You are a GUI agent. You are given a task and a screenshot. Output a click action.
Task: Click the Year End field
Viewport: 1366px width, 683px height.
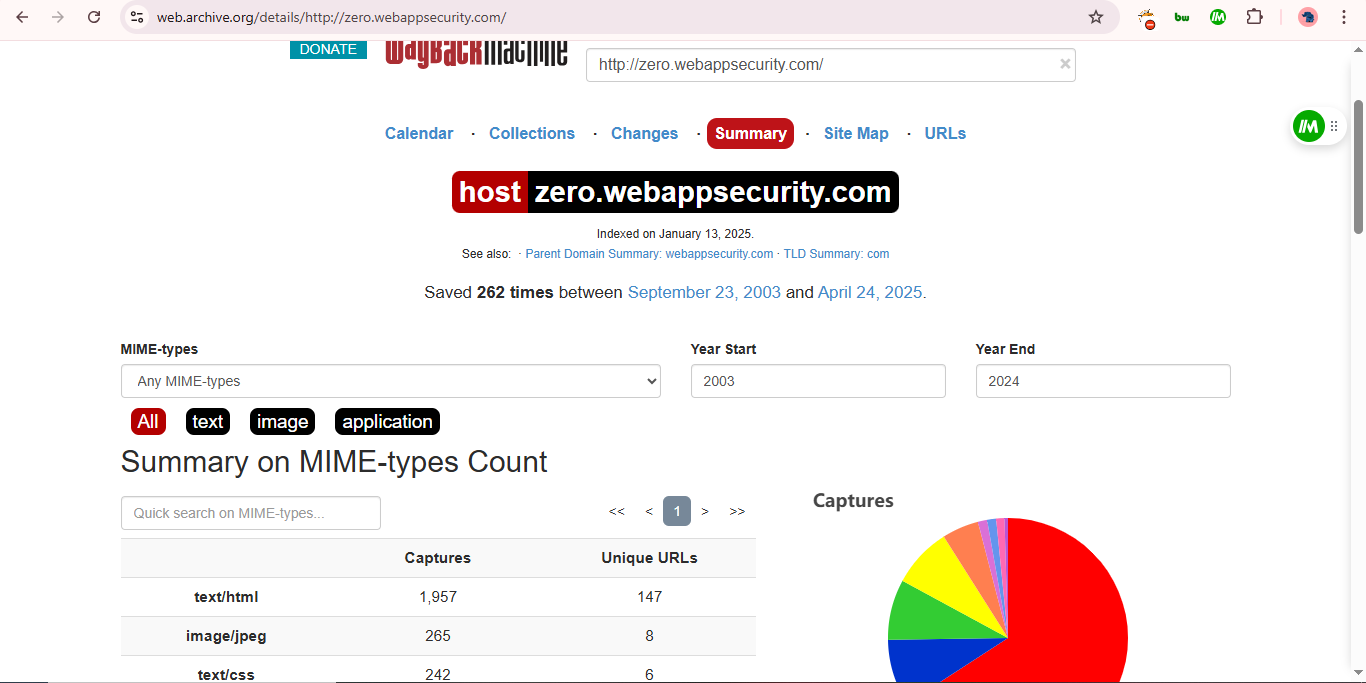pyautogui.click(x=1103, y=381)
